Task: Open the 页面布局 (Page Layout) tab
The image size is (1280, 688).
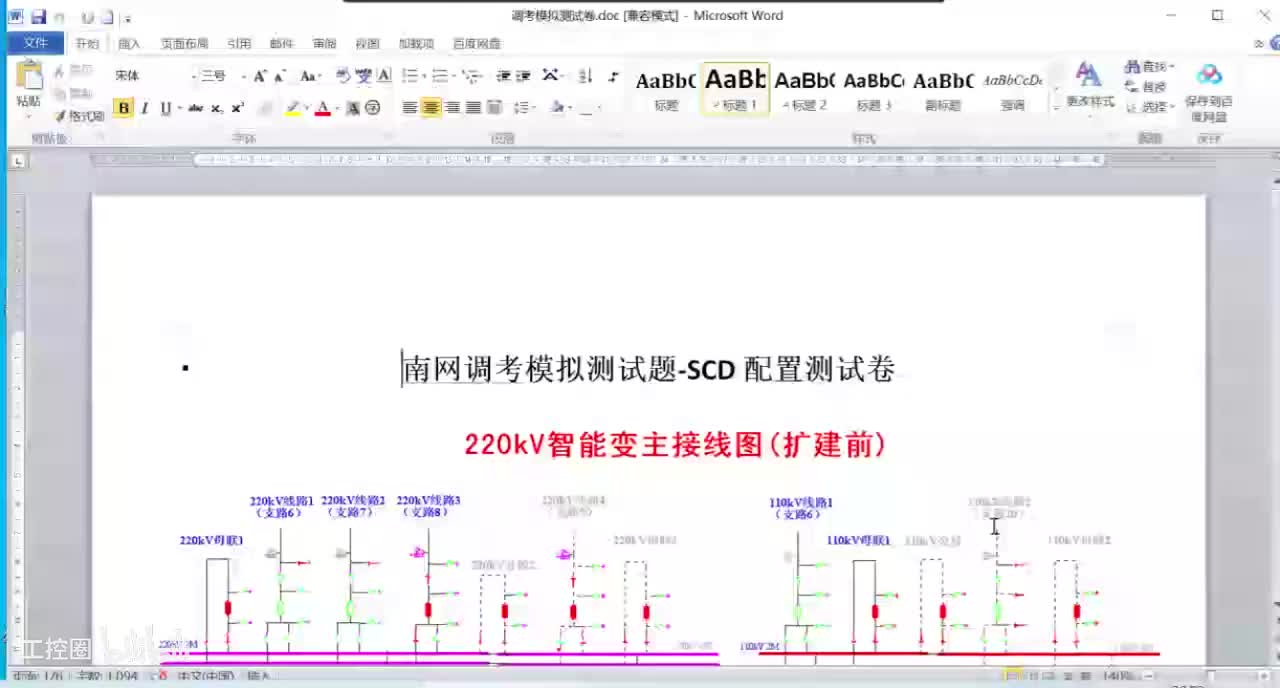Action: 184,44
